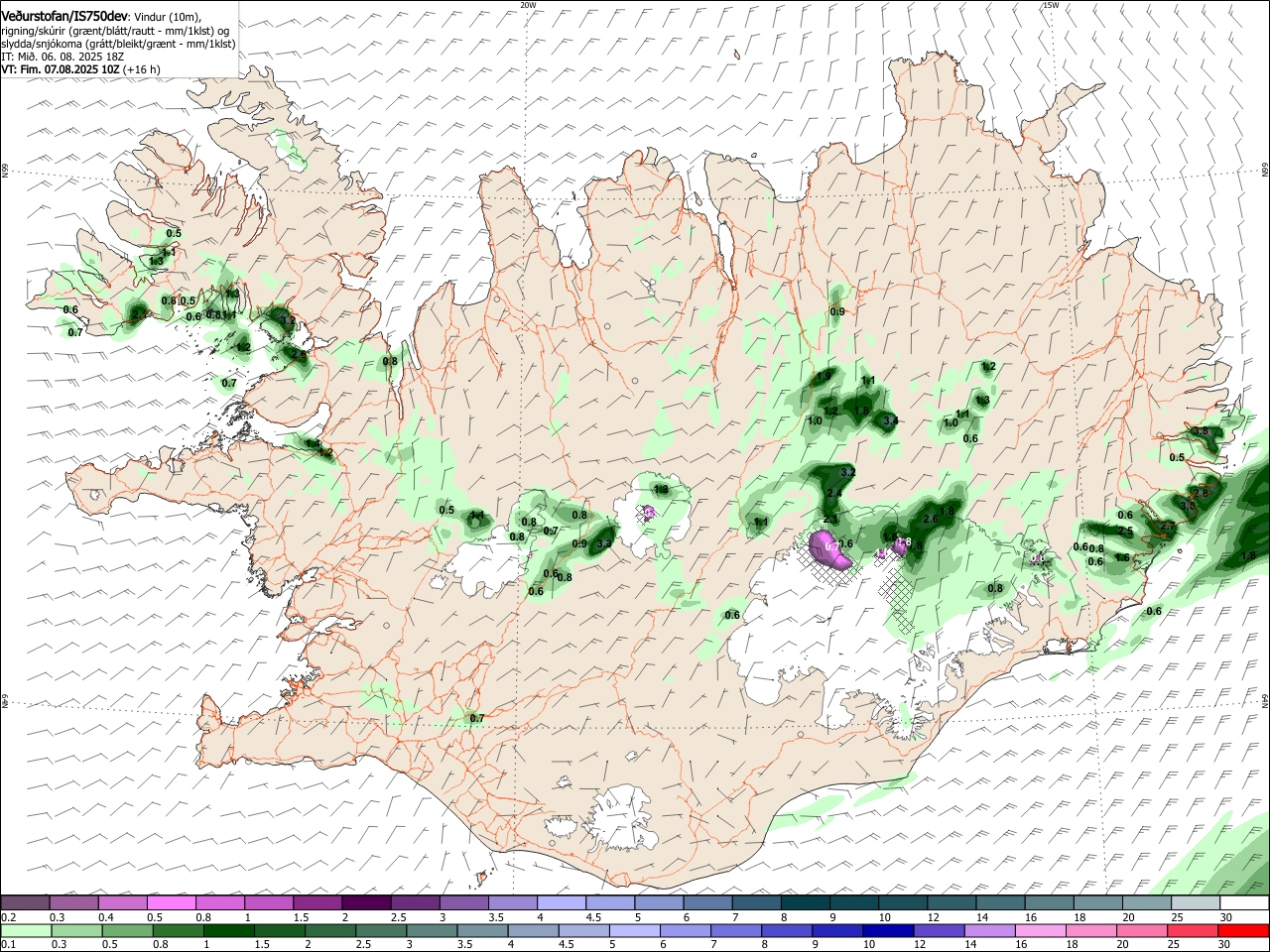Click the Veðurstofan/IS750dev title text
This screenshot has width=1270, height=952.
pos(64,16)
